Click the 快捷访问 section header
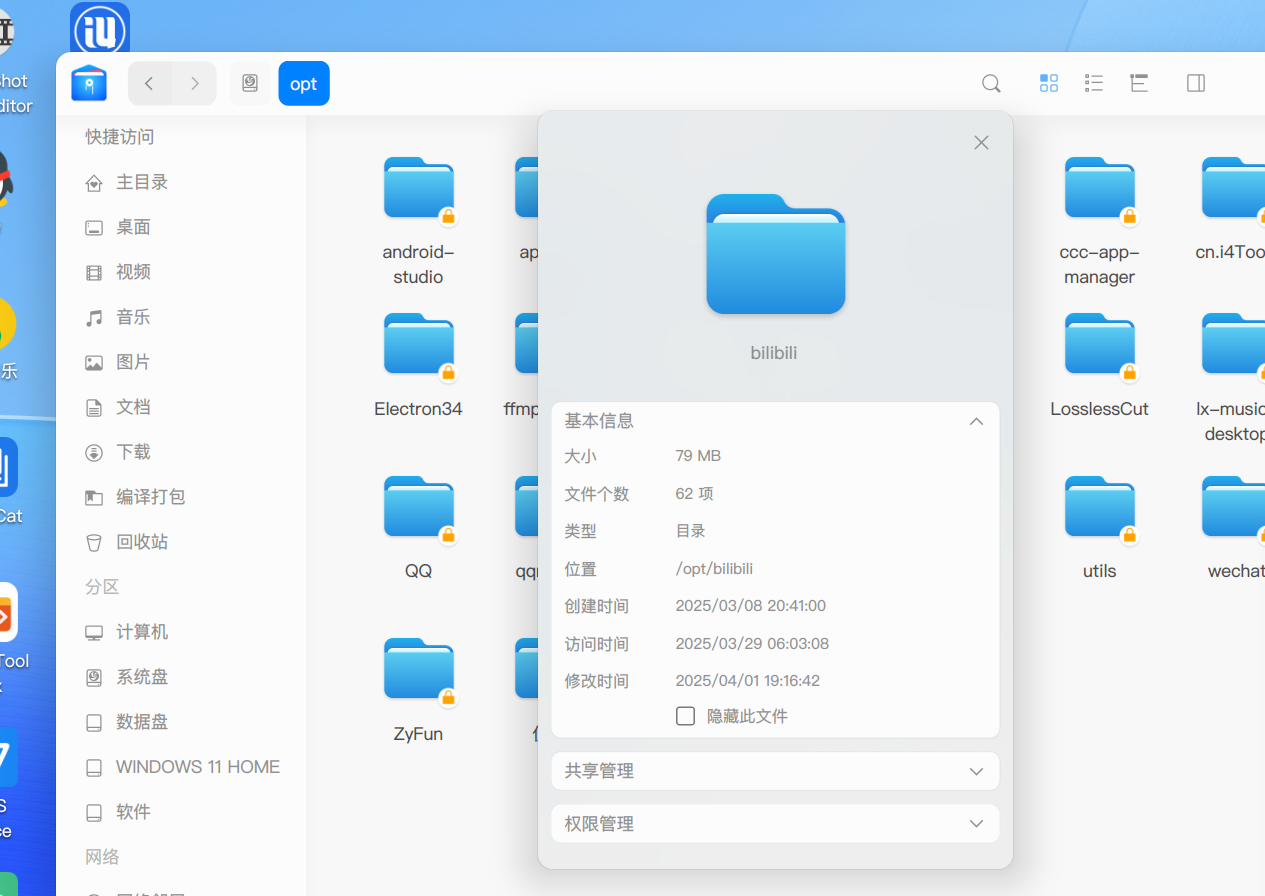The height and width of the screenshot is (896, 1265). point(119,137)
